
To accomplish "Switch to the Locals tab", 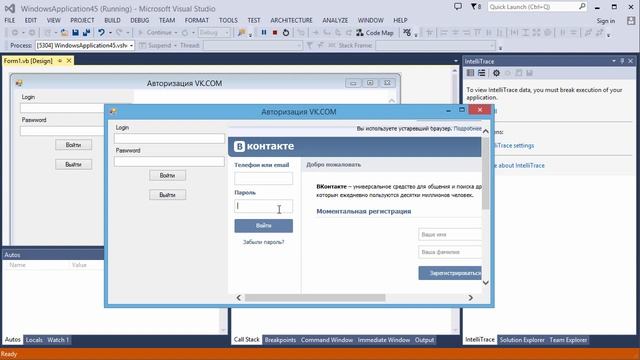I will click(34, 340).
